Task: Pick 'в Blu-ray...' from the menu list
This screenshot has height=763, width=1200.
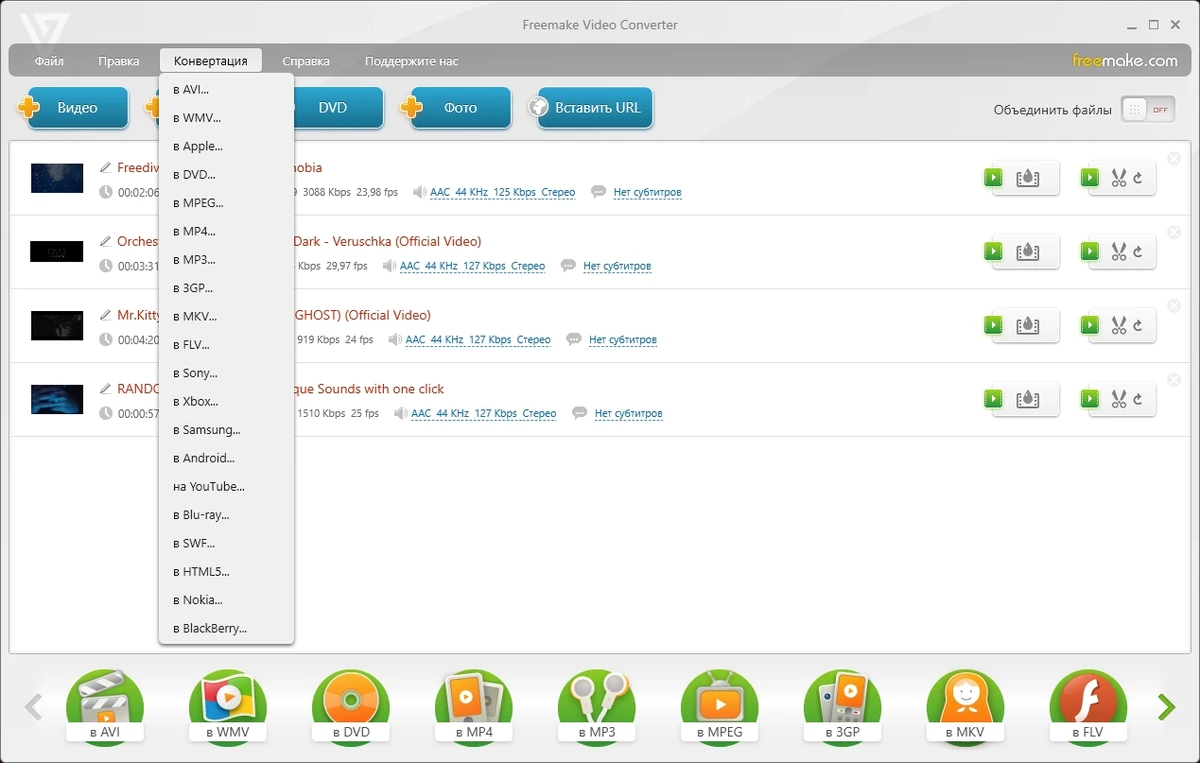Action: point(226,515)
